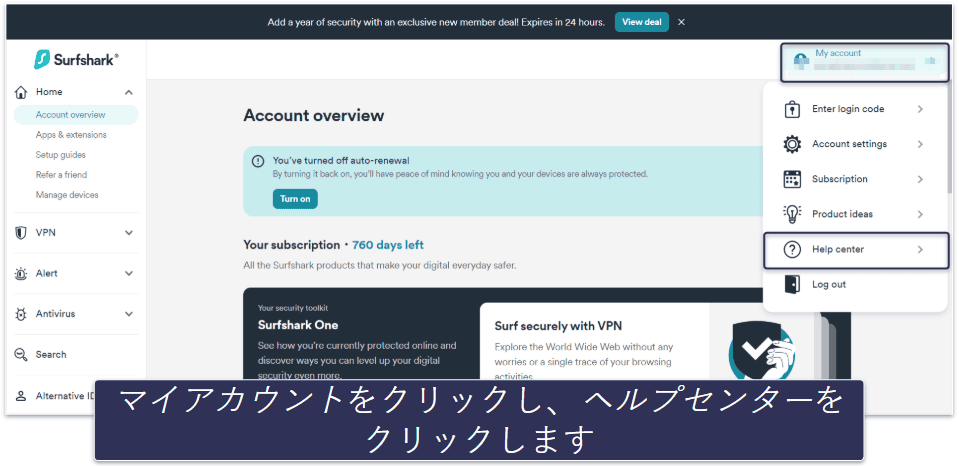
Task: Click the Alert siren icon
Action: (x=21, y=273)
